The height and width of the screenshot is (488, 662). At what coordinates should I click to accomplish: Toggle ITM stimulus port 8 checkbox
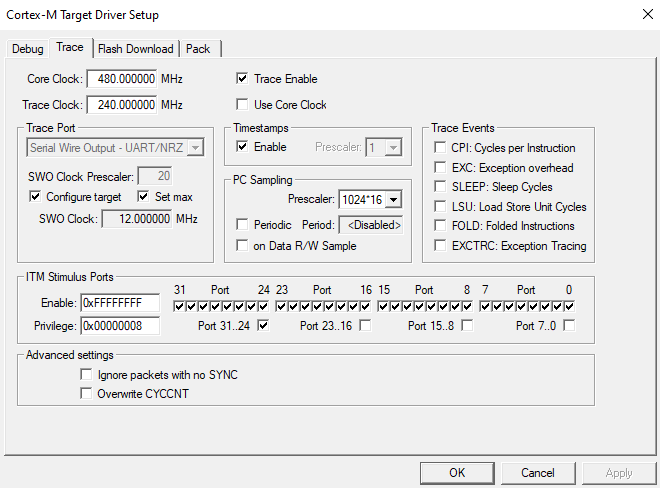[x=467, y=306]
